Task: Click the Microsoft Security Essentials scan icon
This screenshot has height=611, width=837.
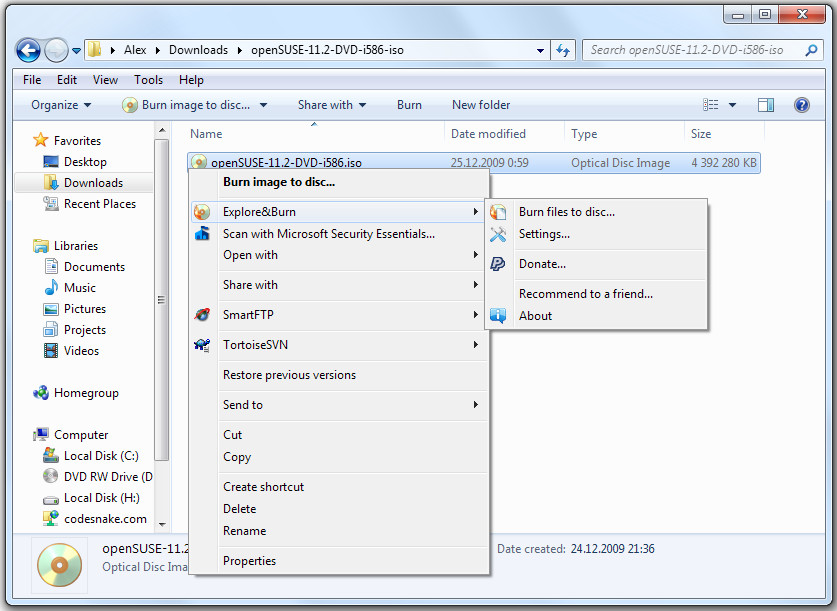Action: click(x=202, y=233)
